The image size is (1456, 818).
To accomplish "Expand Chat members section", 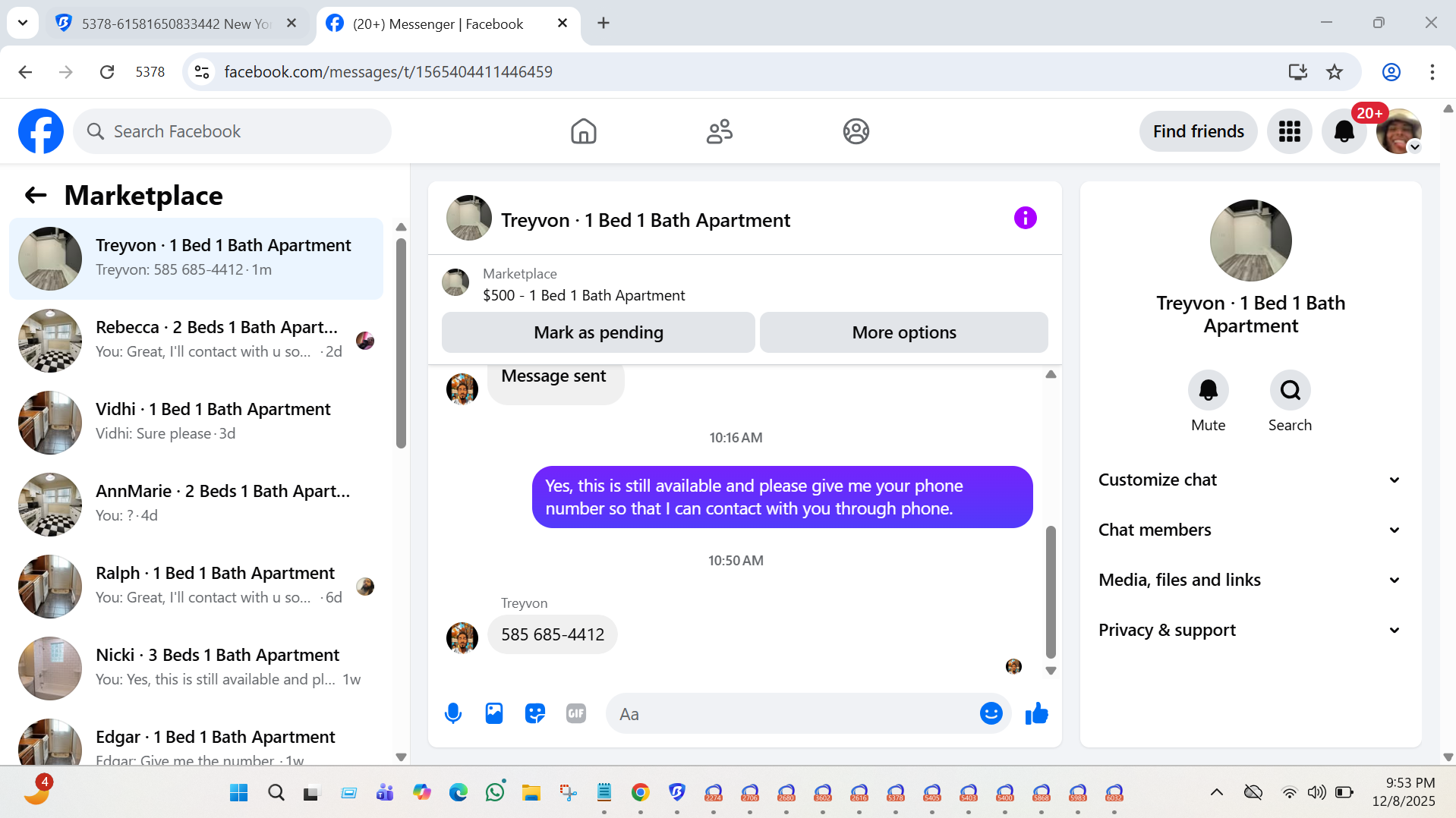I will [1250, 530].
